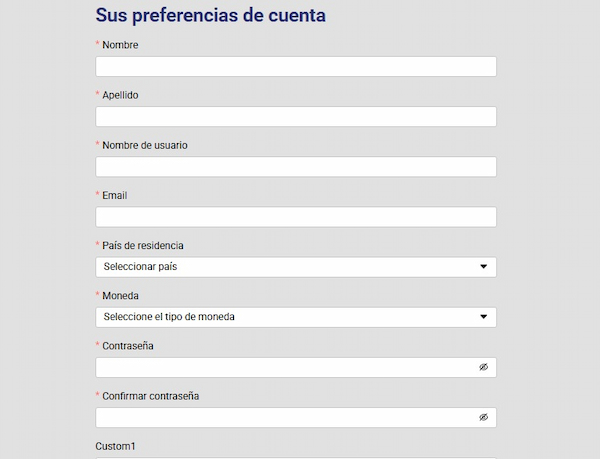This screenshot has width=600, height=459.
Task: Click the arrow beside Seleccione el tipo de moneda
Action: (x=483, y=317)
